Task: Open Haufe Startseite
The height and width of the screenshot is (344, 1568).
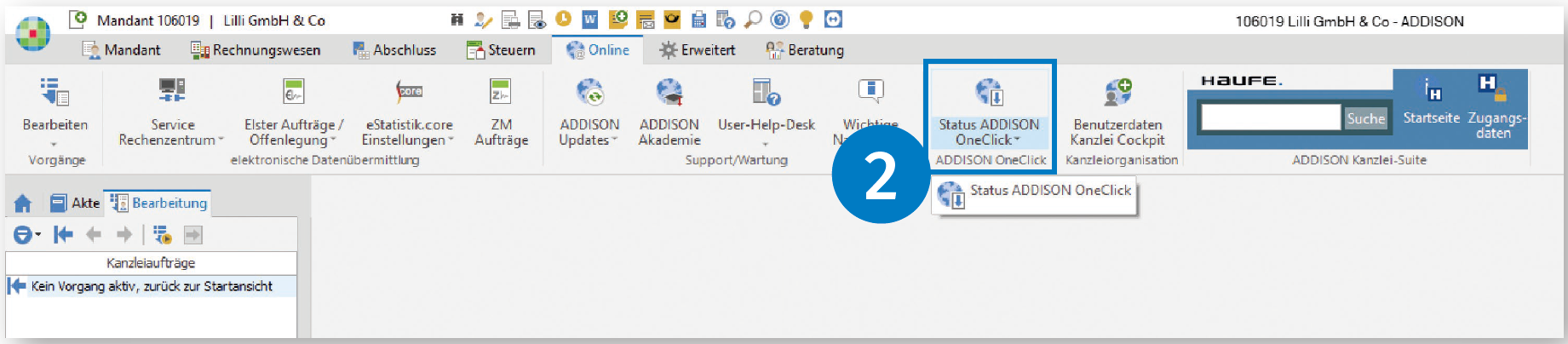Action: pyautogui.click(x=1431, y=102)
